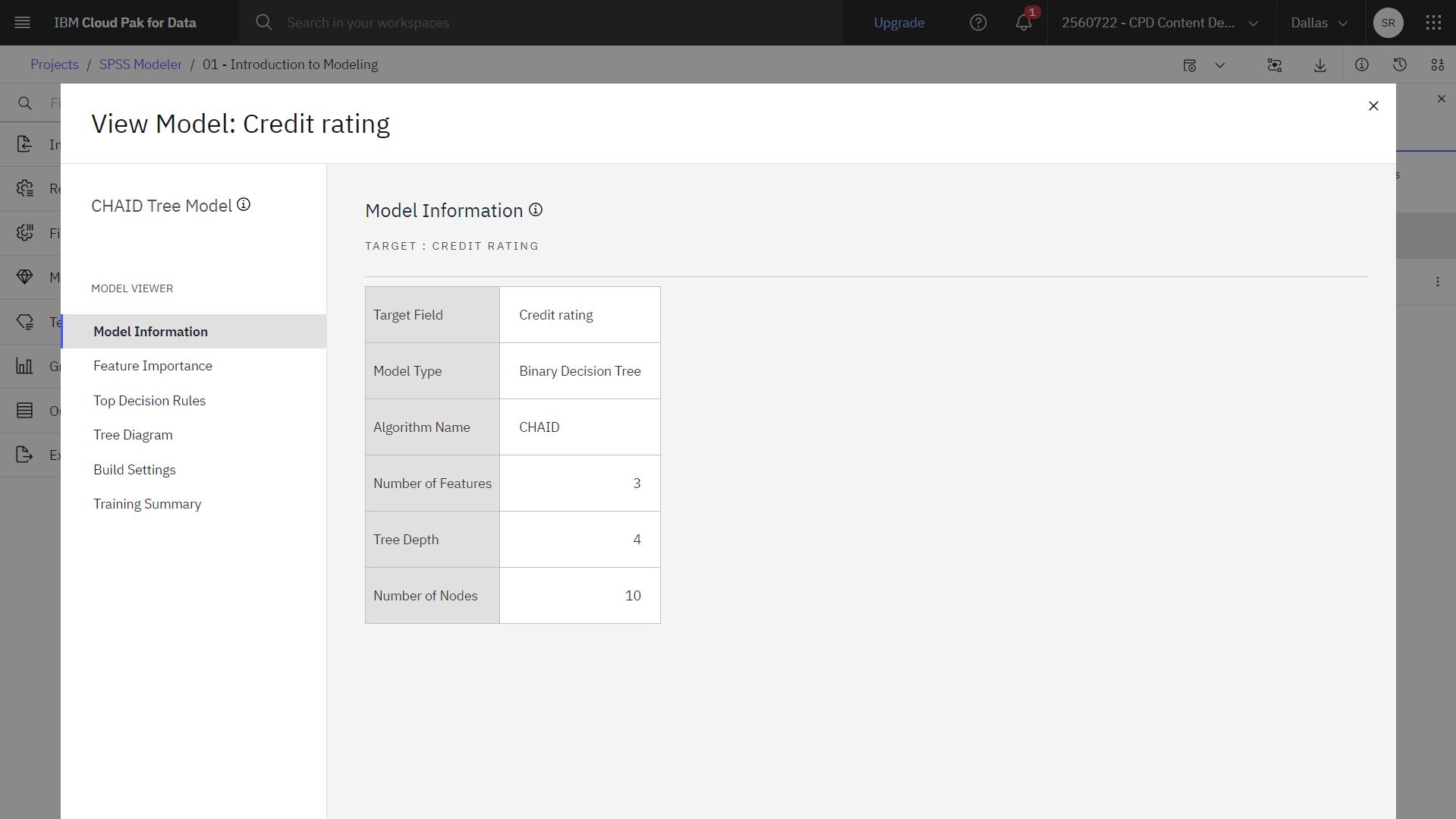Screen dimensions: 1456x819
Task: Expand the Dallas region dropdown
Action: (x=1320, y=23)
